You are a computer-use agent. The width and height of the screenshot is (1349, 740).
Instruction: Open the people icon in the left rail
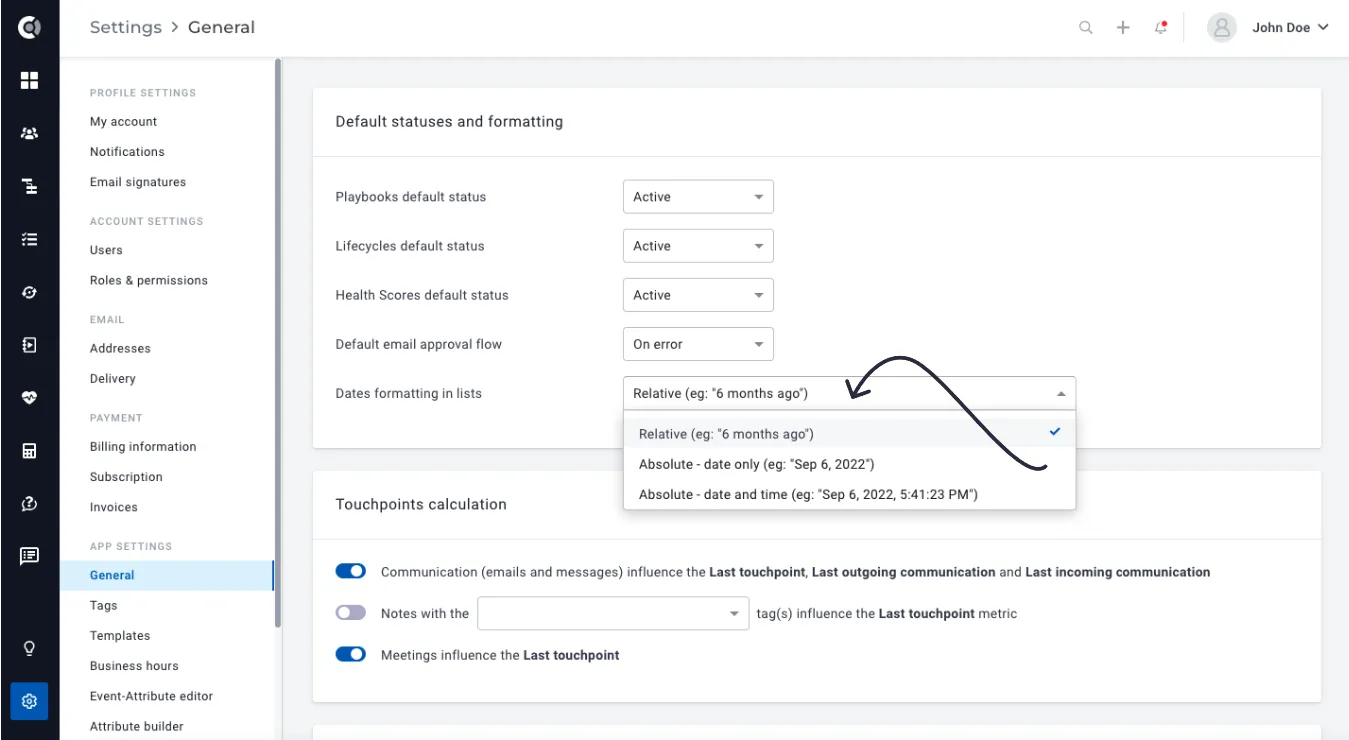[x=29, y=133]
